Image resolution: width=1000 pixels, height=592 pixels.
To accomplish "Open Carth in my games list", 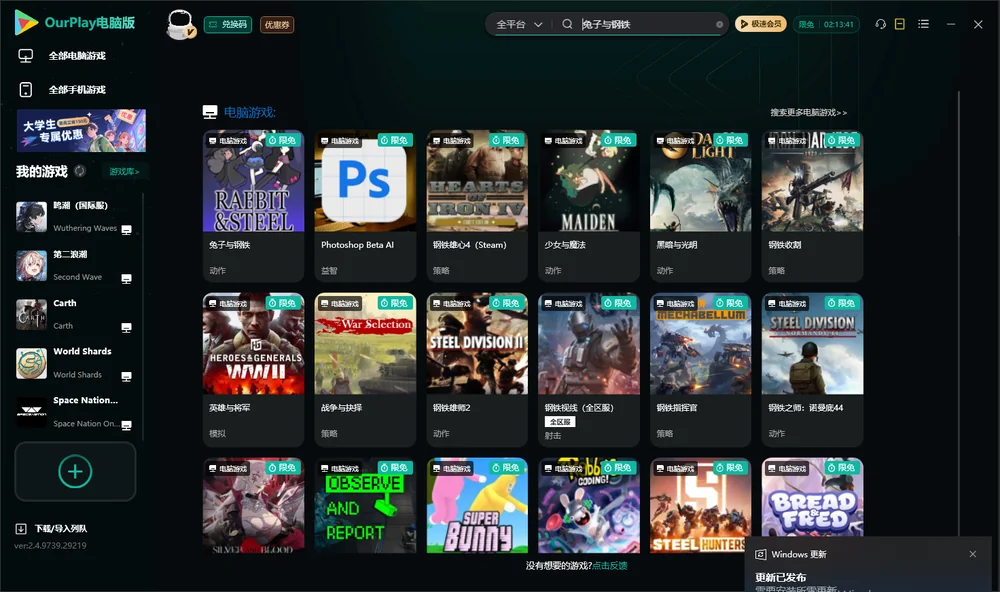I will [x=75, y=314].
